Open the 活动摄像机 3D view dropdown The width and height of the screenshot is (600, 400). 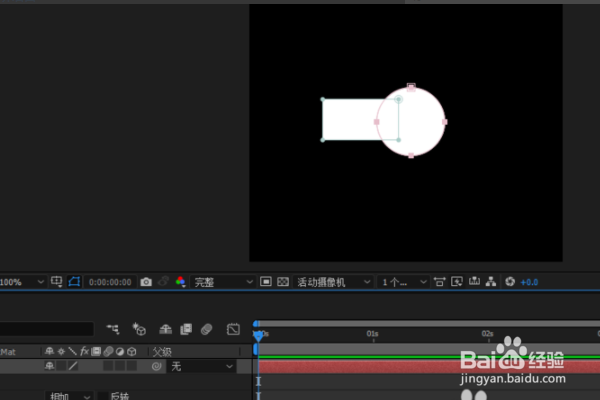(x=334, y=282)
